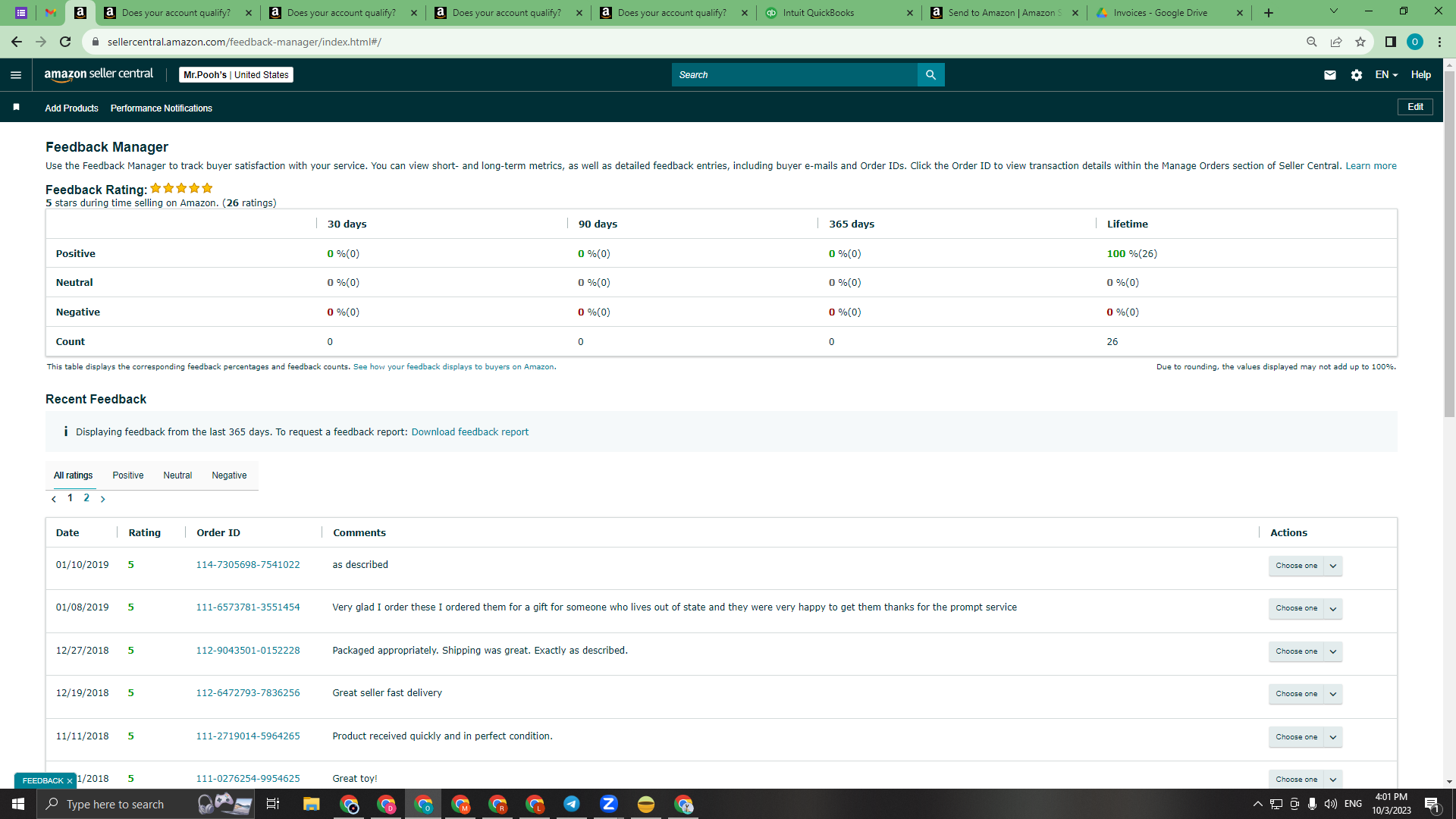Screen dimensions: 1456x819
Task: Open the browser tab search chevron
Action: [1333, 11]
